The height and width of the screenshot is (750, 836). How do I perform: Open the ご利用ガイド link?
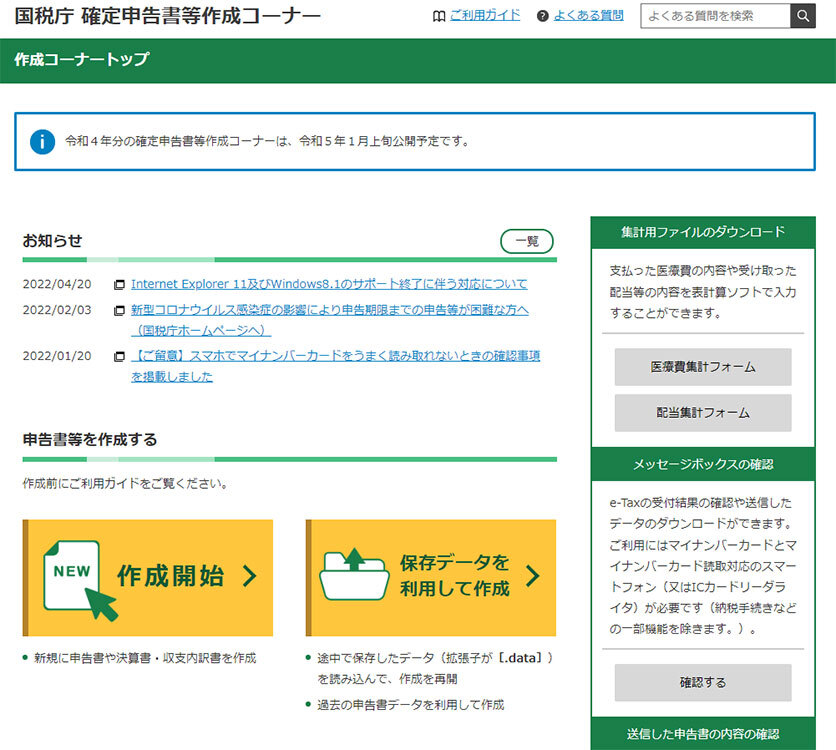coord(485,16)
